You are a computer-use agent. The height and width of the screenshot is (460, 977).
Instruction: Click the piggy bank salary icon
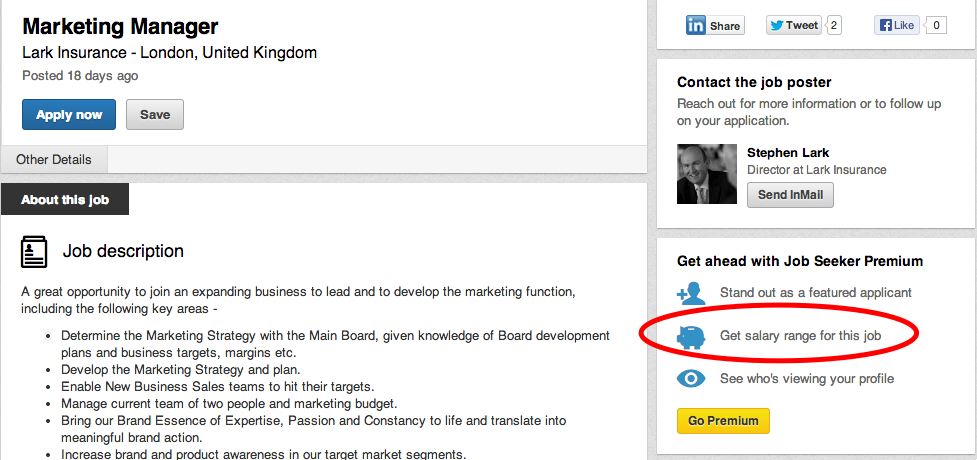click(691, 336)
